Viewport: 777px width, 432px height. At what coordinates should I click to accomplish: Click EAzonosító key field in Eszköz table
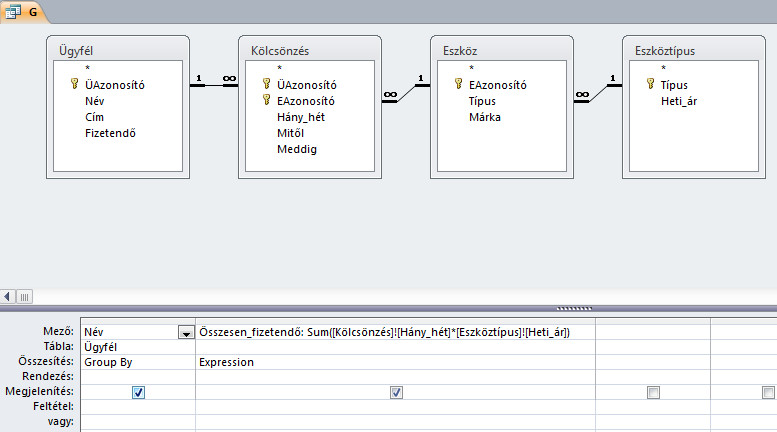pos(497,85)
